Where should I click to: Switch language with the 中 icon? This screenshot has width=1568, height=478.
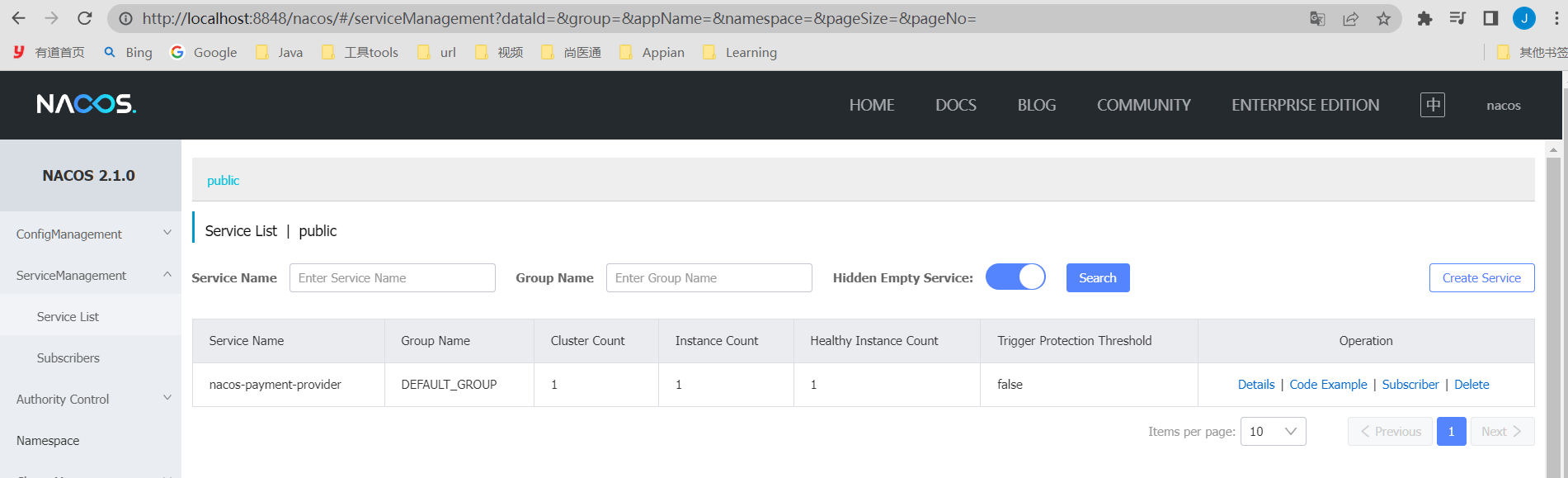click(x=1433, y=105)
